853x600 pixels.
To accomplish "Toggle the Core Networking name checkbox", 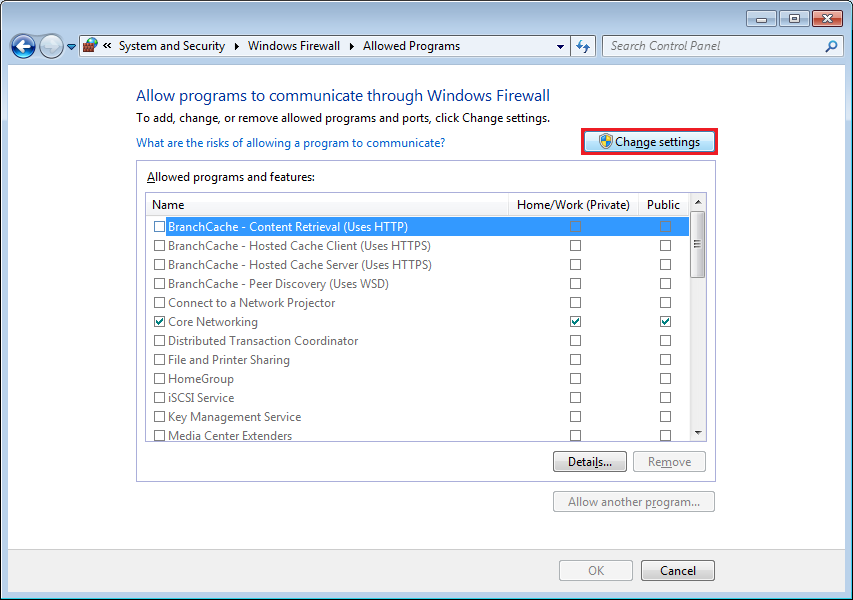I will tap(159, 322).
